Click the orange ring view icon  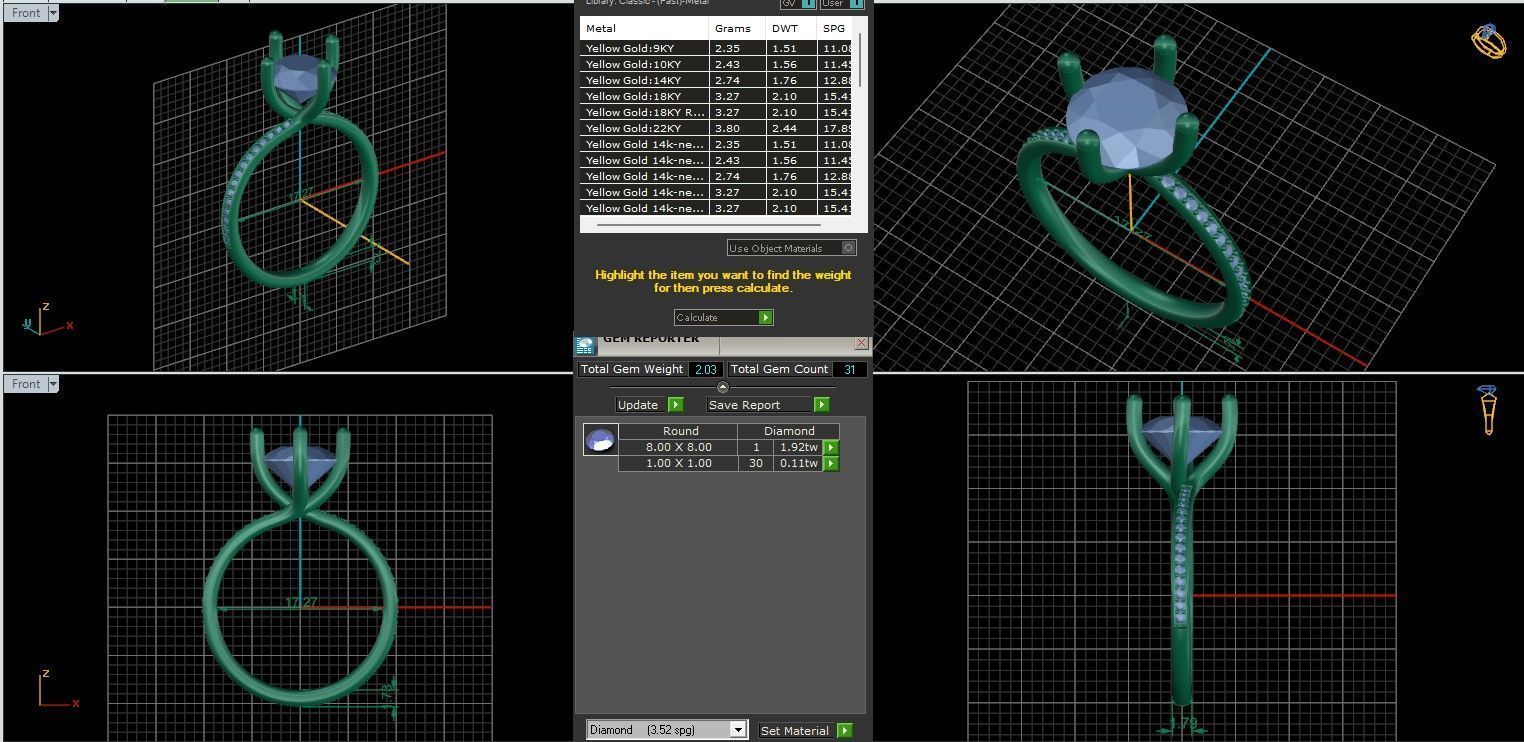pos(1488,41)
